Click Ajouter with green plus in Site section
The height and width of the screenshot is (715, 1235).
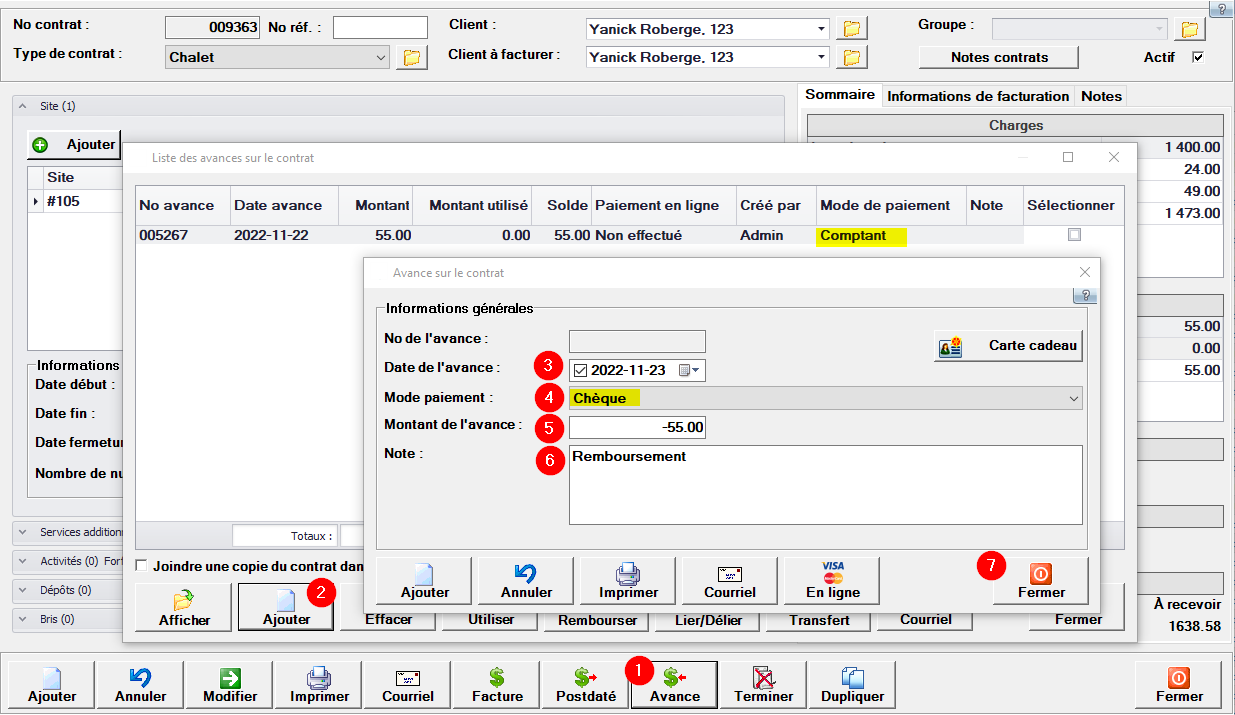74,144
